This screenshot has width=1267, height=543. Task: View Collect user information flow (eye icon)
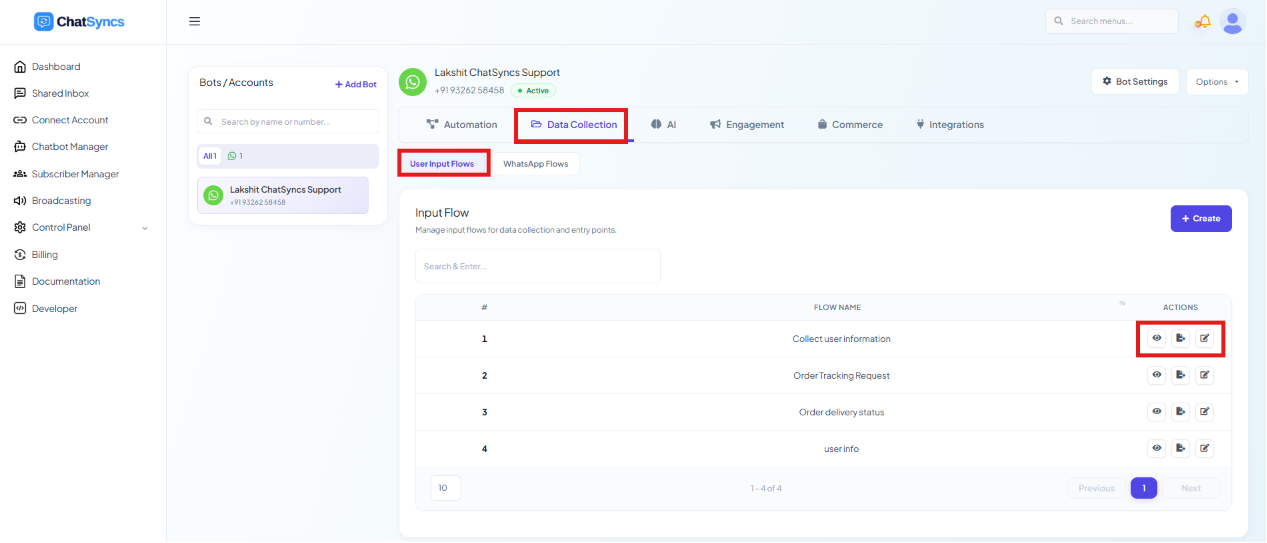click(1157, 338)
